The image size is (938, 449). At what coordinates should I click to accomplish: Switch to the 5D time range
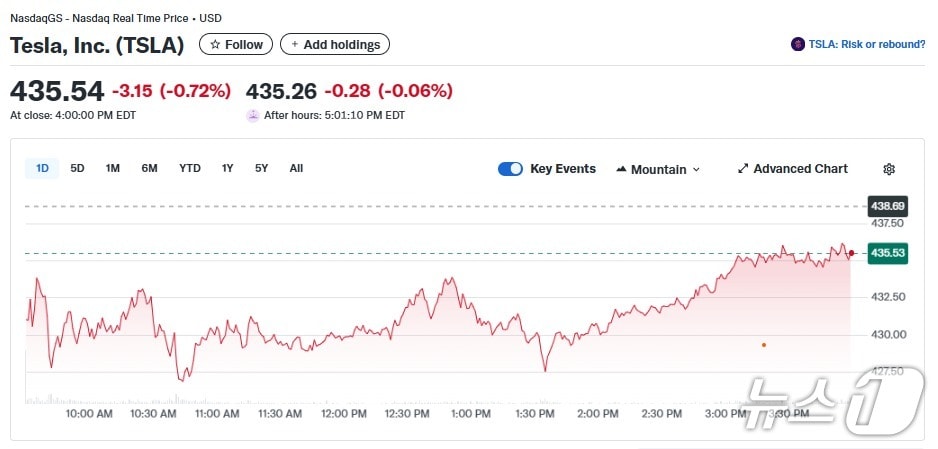click(77, 168)
